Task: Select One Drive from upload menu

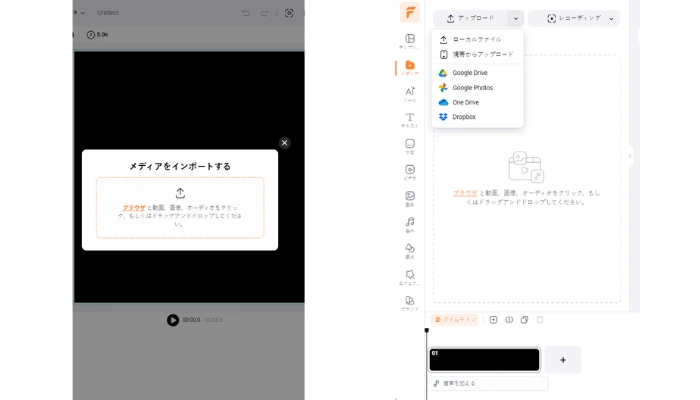Action: pyautogui.click(x=477, y=102)
